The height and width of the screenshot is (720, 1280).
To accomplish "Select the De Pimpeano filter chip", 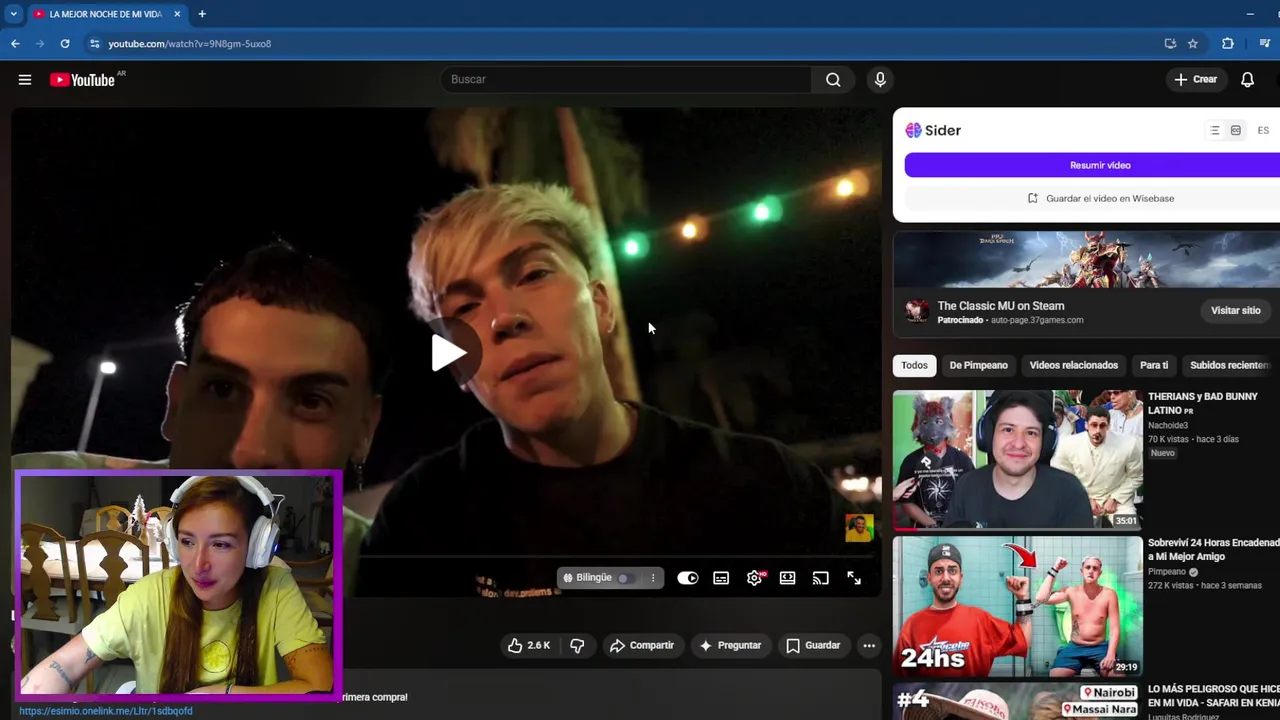I will 978,365.
